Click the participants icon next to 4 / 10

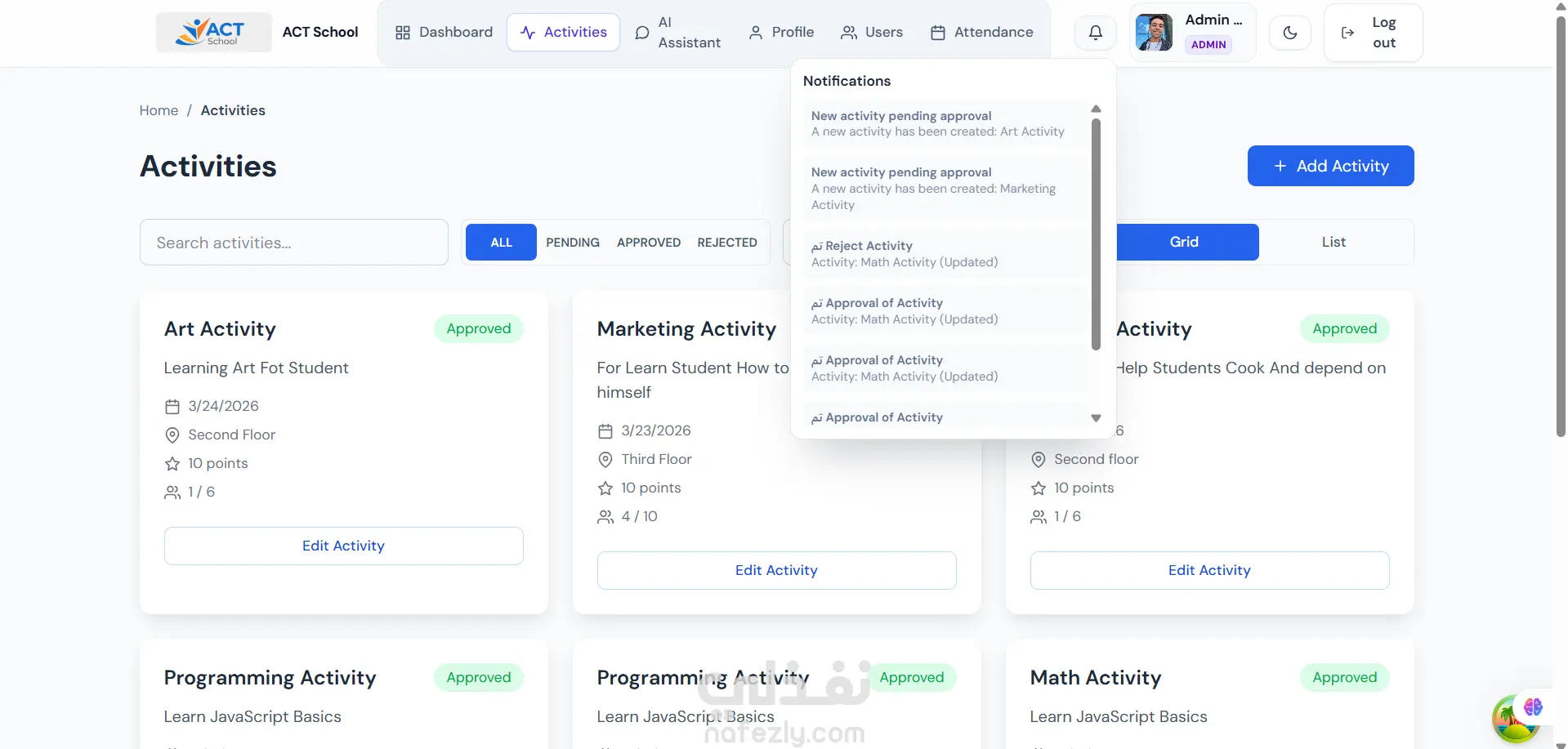pos(605,517)
